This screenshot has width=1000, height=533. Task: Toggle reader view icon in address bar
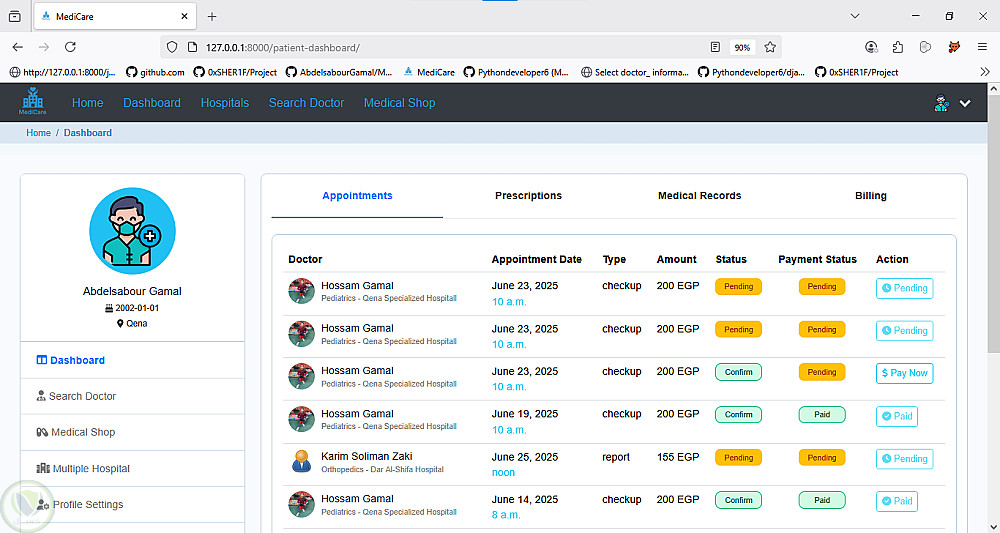click(x=715, y=47)
